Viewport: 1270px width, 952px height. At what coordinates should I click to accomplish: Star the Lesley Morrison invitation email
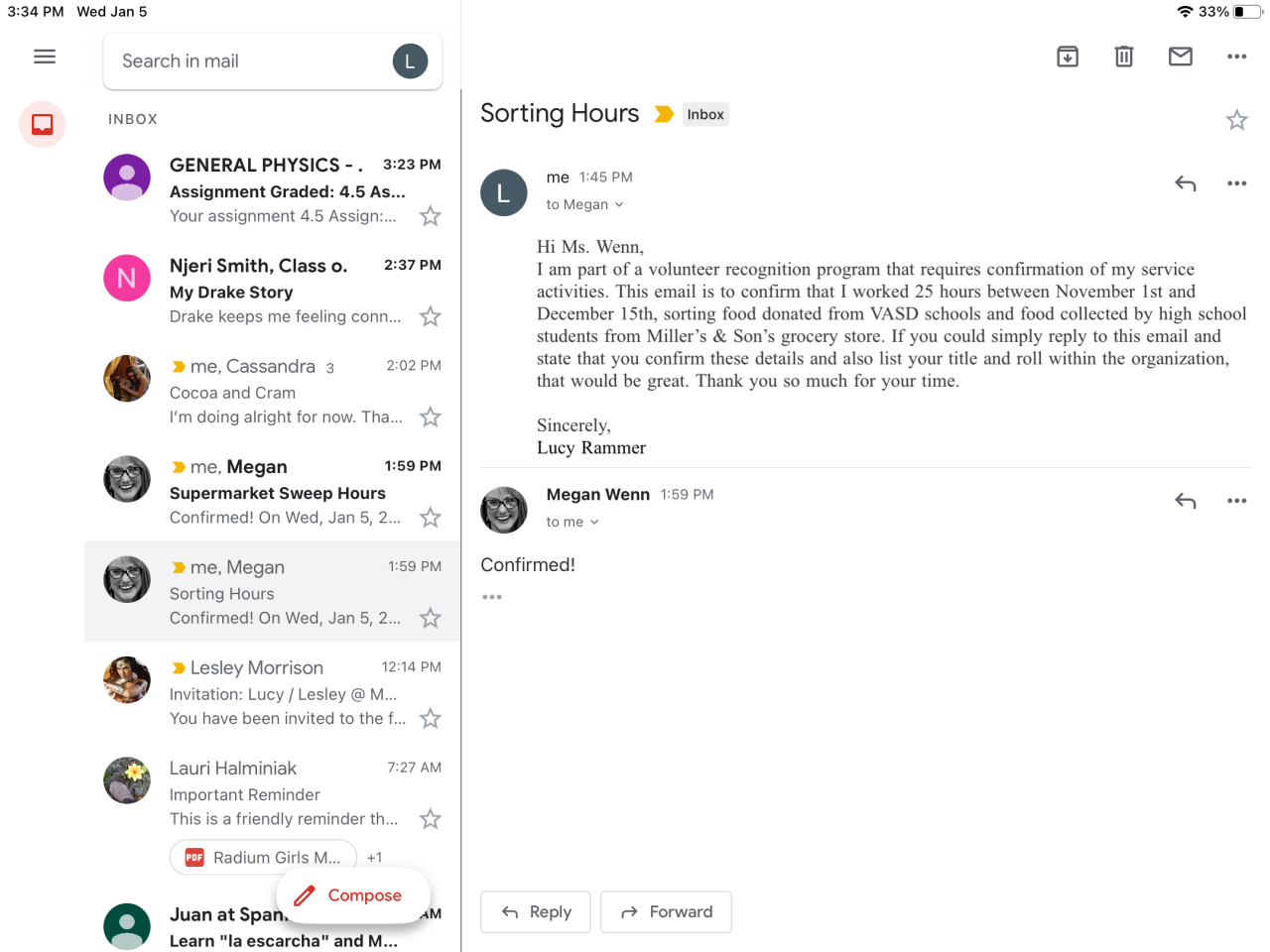tap(430, 719)
